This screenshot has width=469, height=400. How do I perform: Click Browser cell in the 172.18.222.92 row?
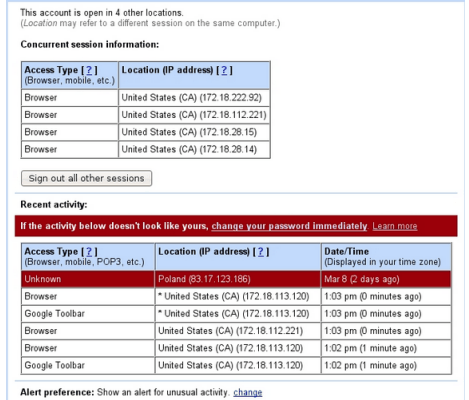70,98
